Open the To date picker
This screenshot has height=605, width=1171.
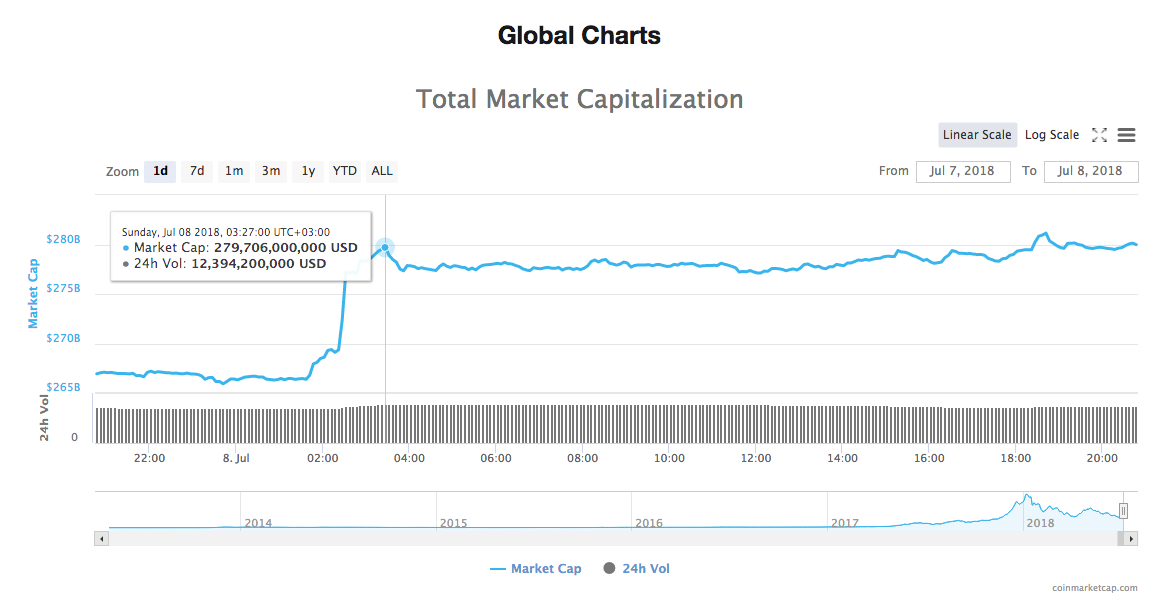pyautogui.click(x=1091, y=171)
